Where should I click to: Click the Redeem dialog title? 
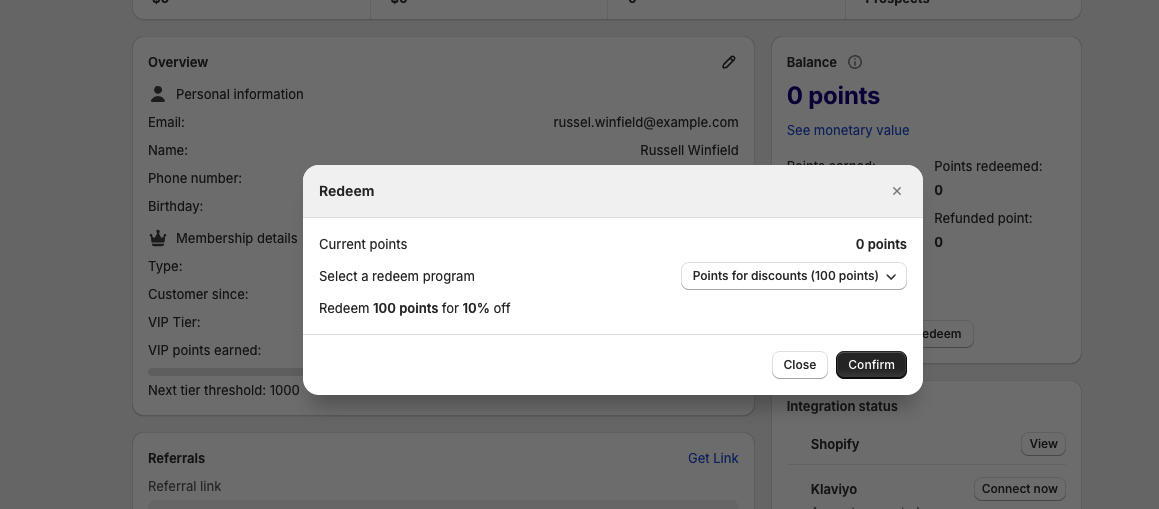point(346,191)
